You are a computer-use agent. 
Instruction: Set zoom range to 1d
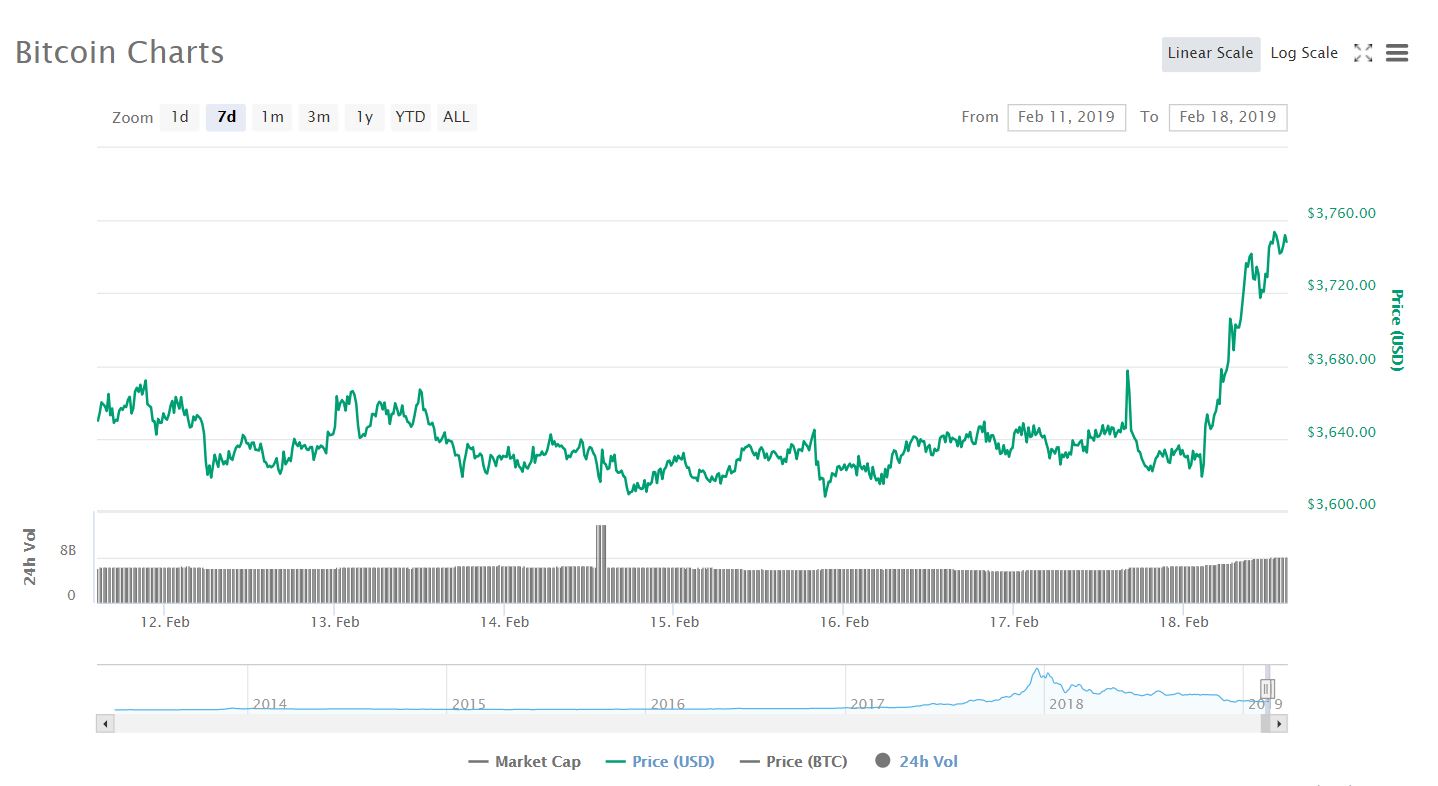(x=180, y=117)
